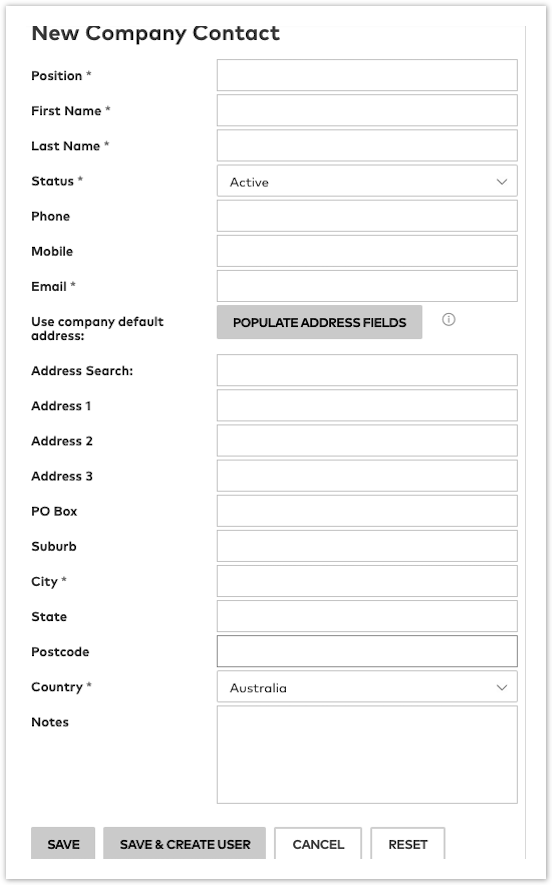Click the Save button
This screenshot has height=885, width=552.
point(63,844)
